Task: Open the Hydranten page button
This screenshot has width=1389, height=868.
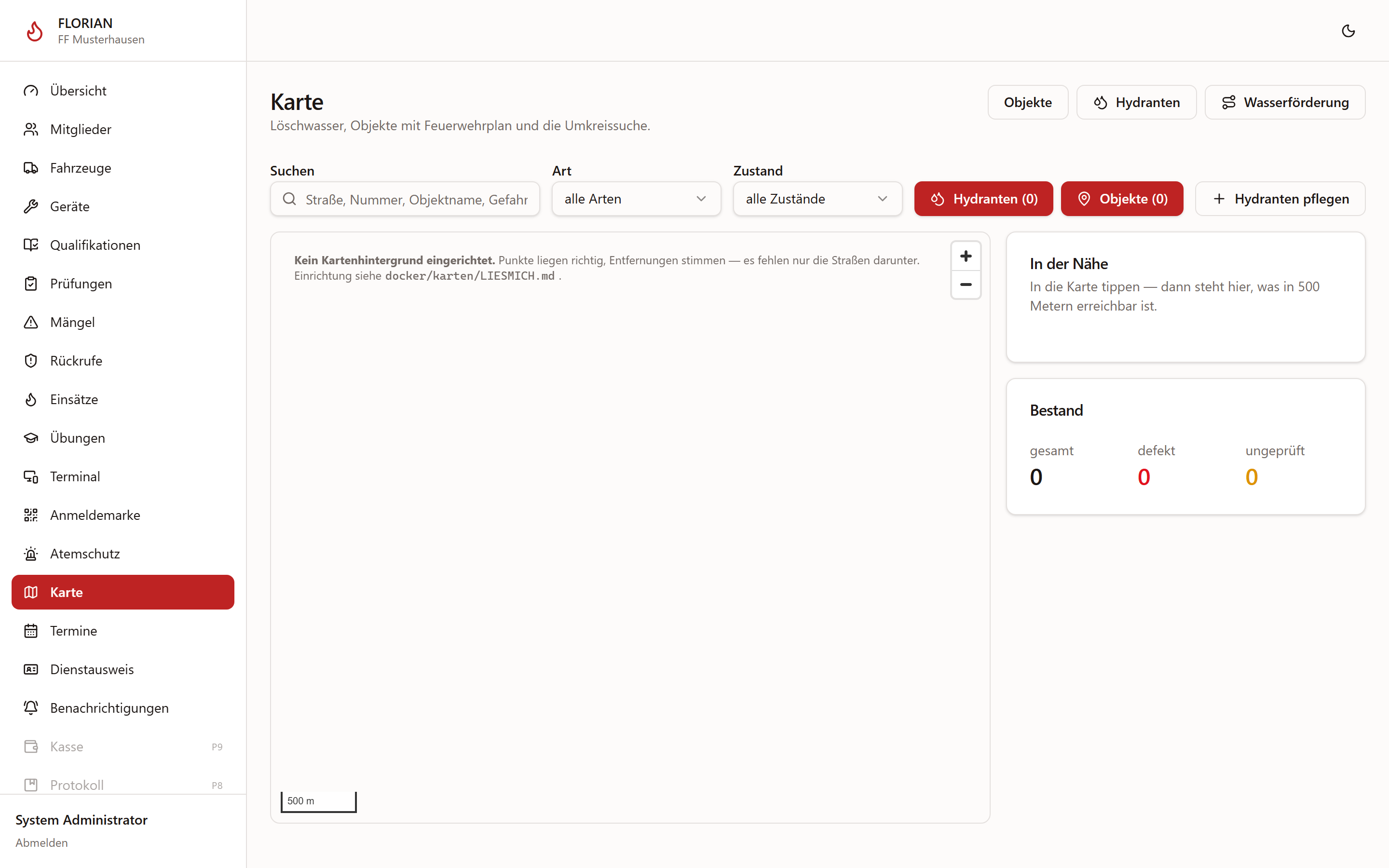Action: (x=1136, y=102)
